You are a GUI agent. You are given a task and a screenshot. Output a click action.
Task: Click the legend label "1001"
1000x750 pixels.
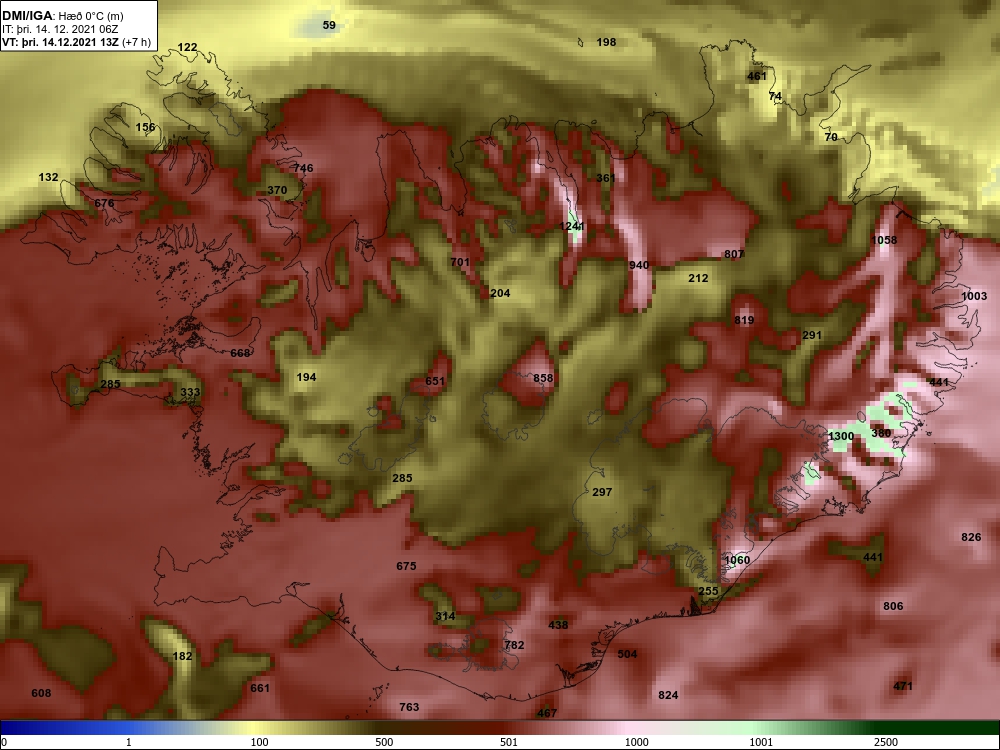(x=761, y=742)
